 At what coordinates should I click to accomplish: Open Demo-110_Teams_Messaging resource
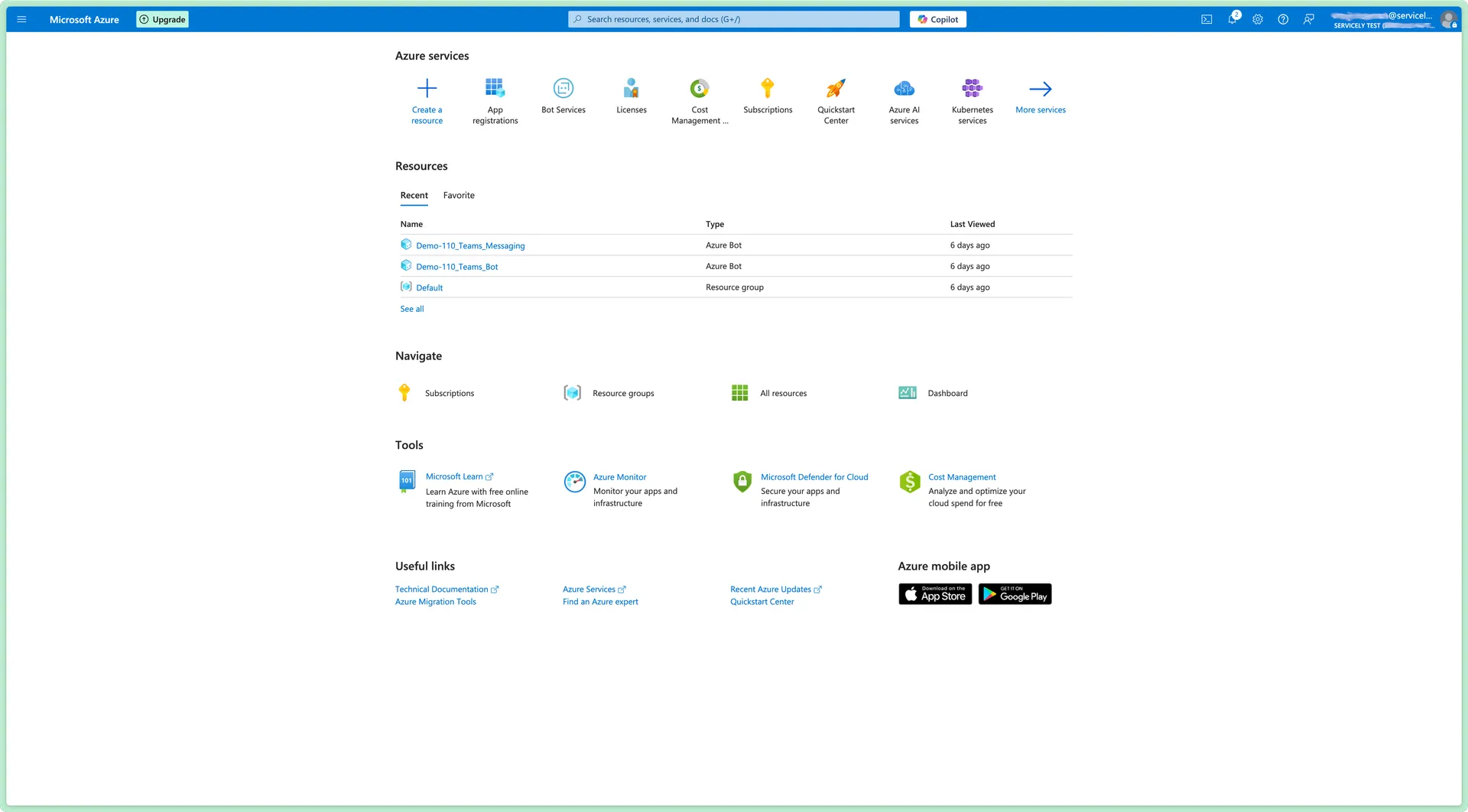470,246
